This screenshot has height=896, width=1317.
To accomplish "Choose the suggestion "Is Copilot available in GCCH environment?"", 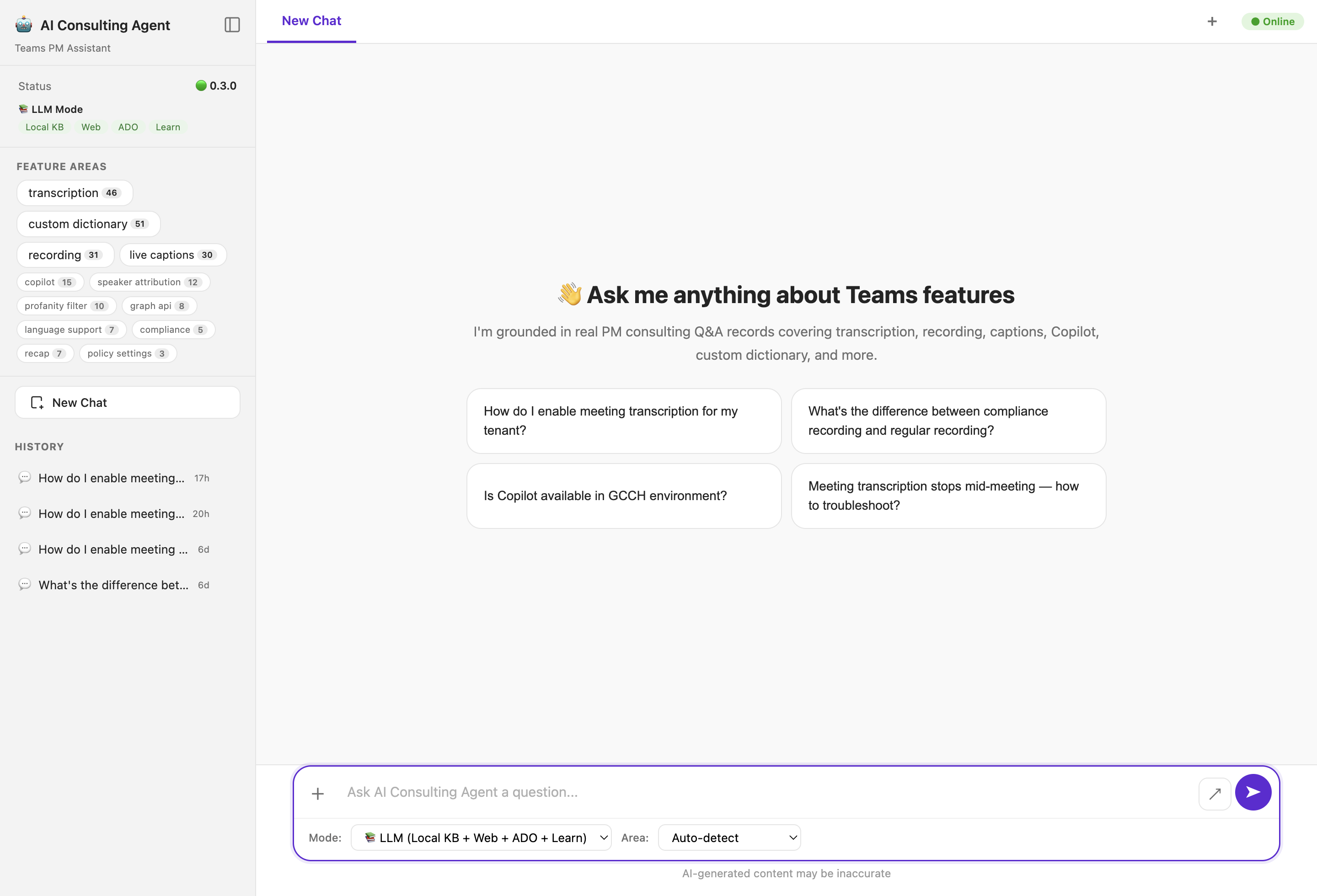I will [x=624, y=496].
